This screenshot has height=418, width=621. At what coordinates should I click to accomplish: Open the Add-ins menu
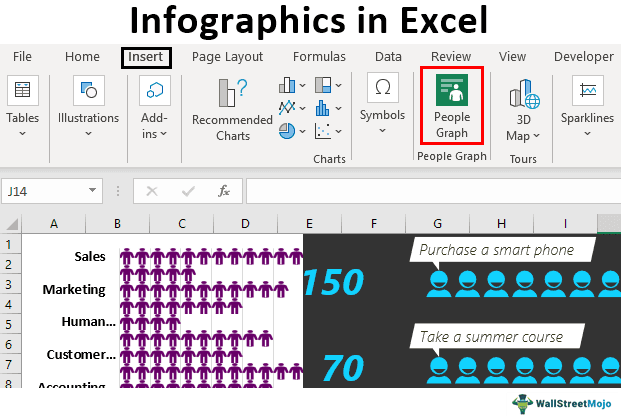[x=155, y=108]
